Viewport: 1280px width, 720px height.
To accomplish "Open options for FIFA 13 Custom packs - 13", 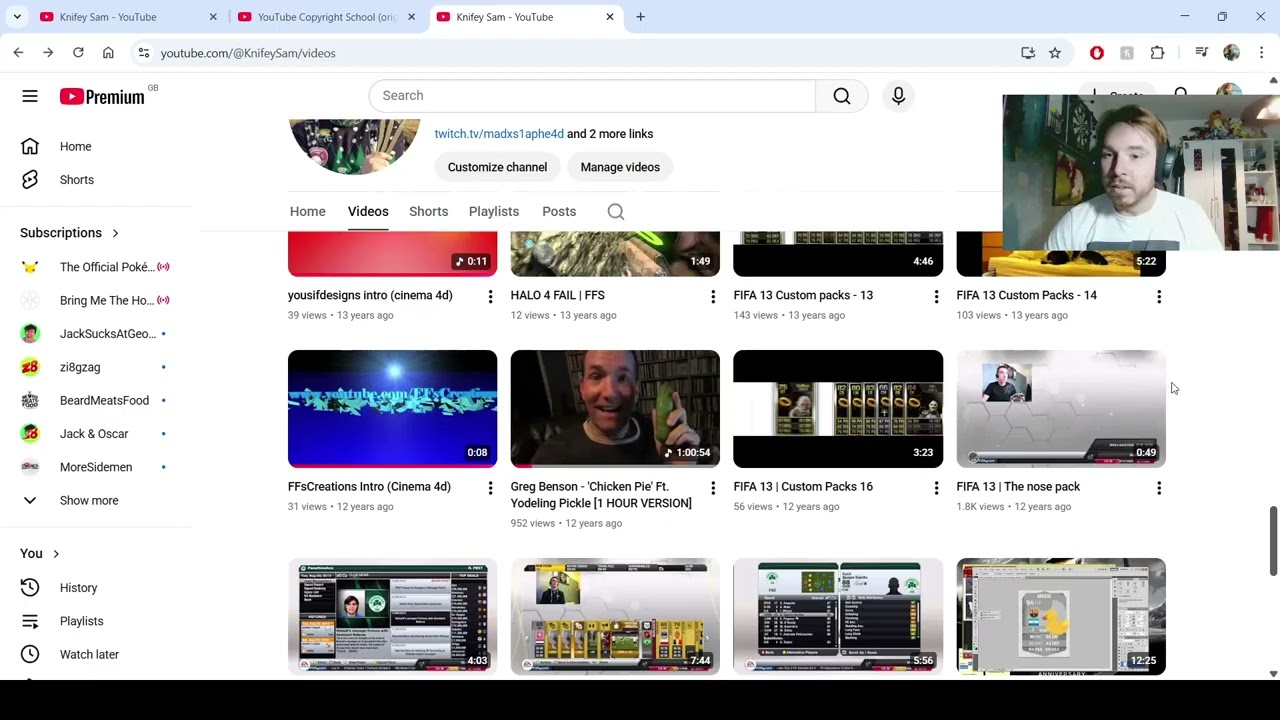I will (936, 297).
